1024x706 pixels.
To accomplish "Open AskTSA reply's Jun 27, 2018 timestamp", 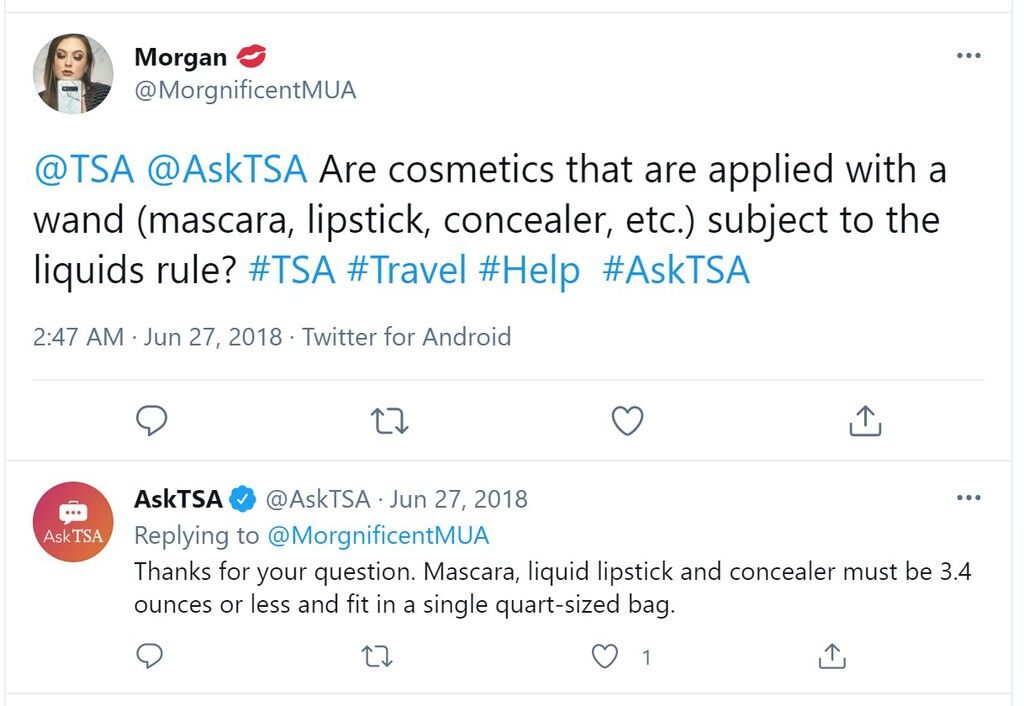I will click(458, 499).
